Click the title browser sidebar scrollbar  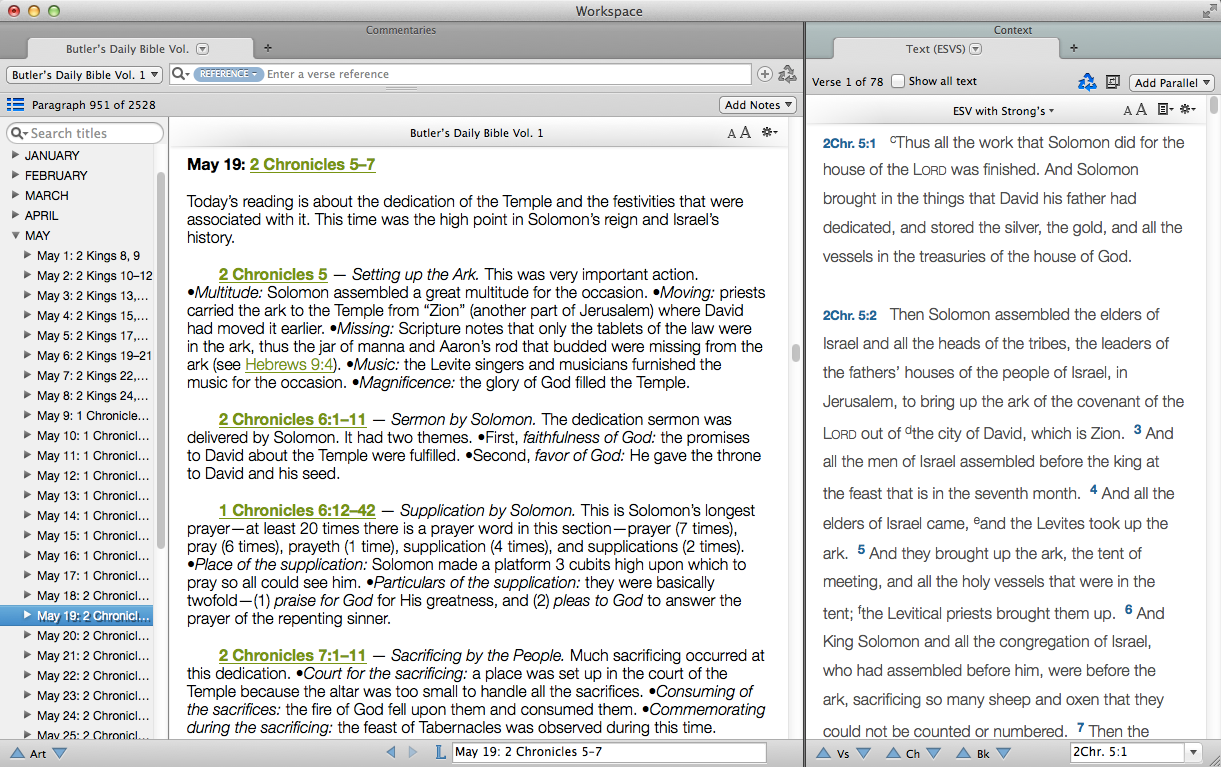[160, 360]
